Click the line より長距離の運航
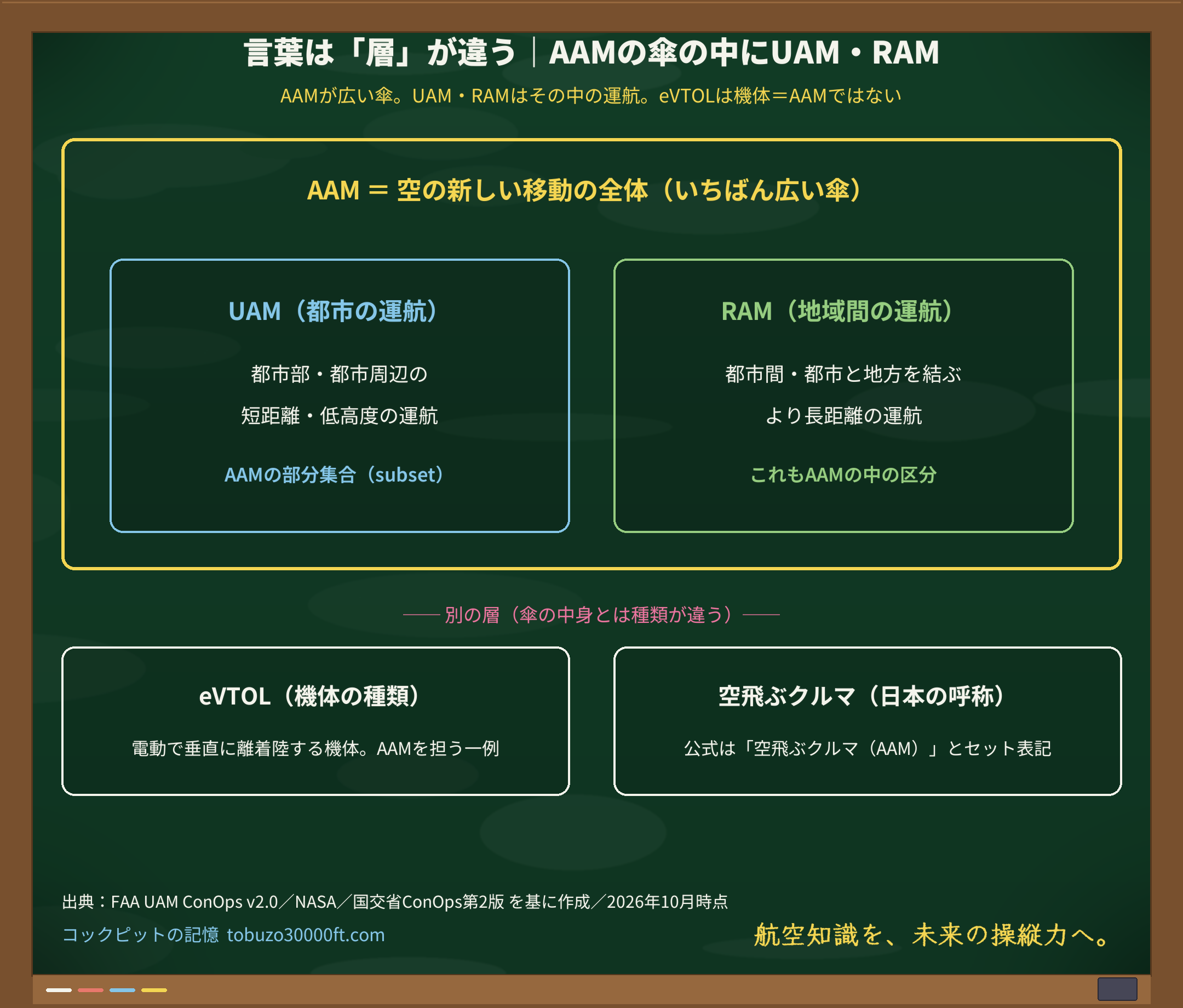 tap(843, 416)
